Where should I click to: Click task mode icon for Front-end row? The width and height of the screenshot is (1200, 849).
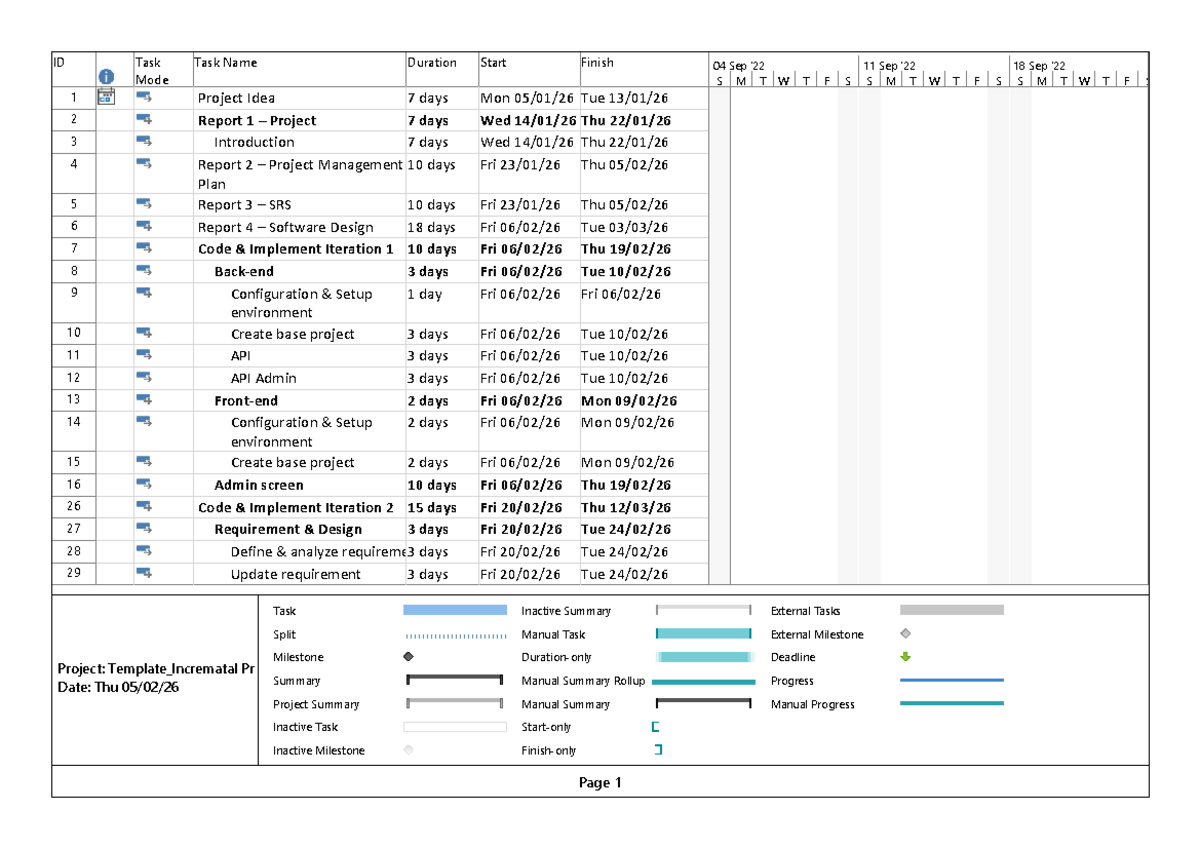(x=143, y=399)
